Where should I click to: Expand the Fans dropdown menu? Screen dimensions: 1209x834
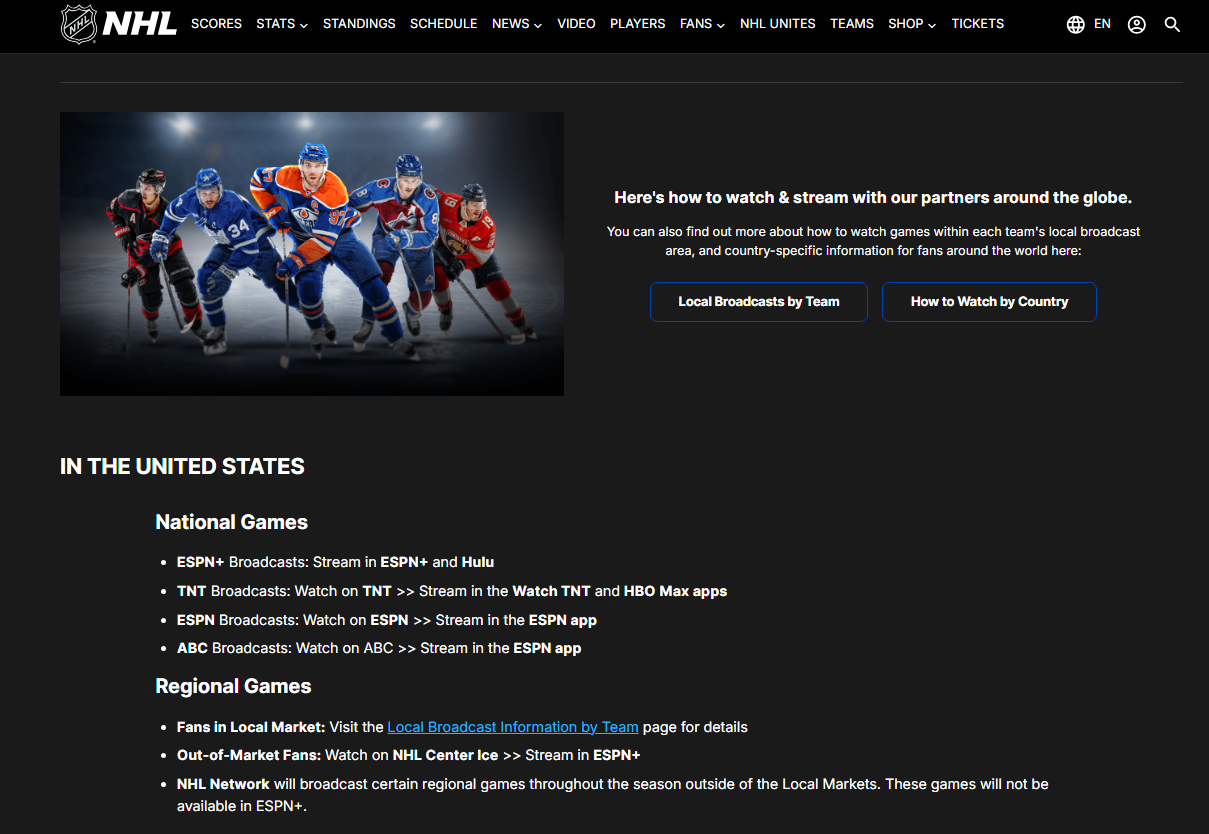[x=703, y=23]
